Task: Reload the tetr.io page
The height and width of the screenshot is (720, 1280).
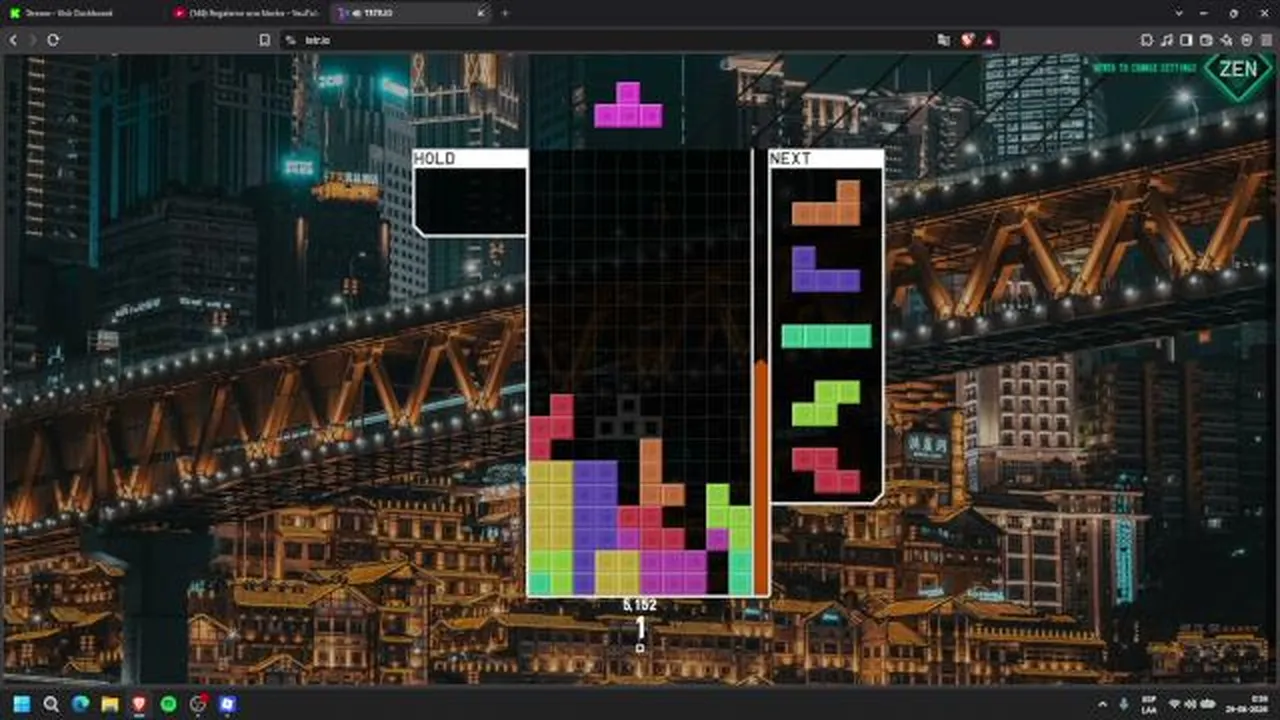Action: [x=53, y=40]
